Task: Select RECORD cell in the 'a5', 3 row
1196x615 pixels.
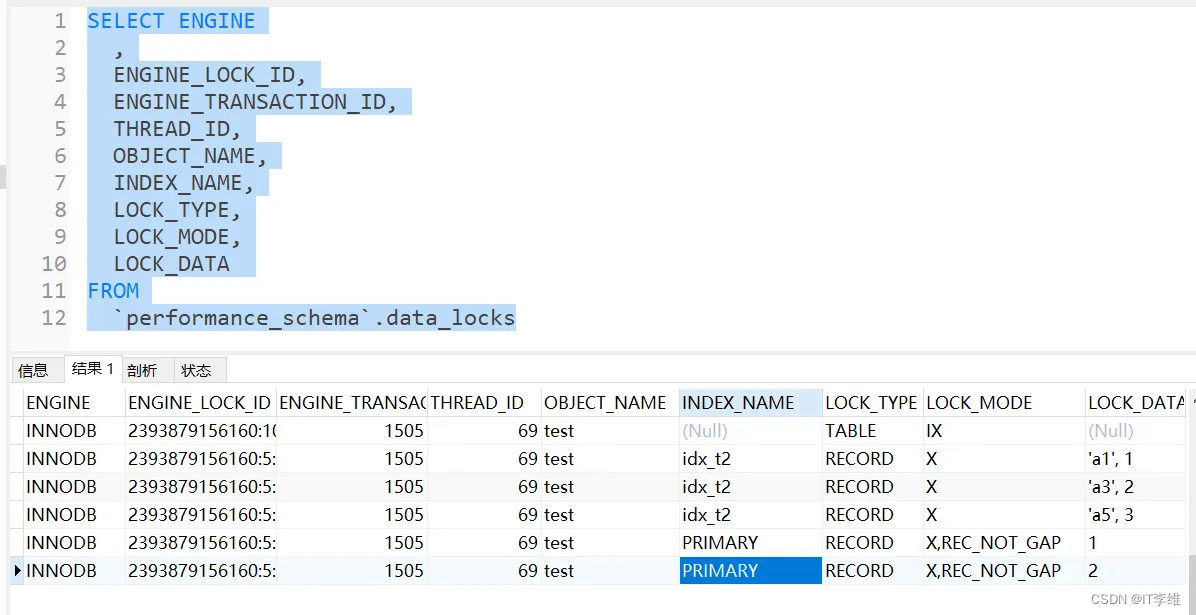Action: [x=872, y=515]
